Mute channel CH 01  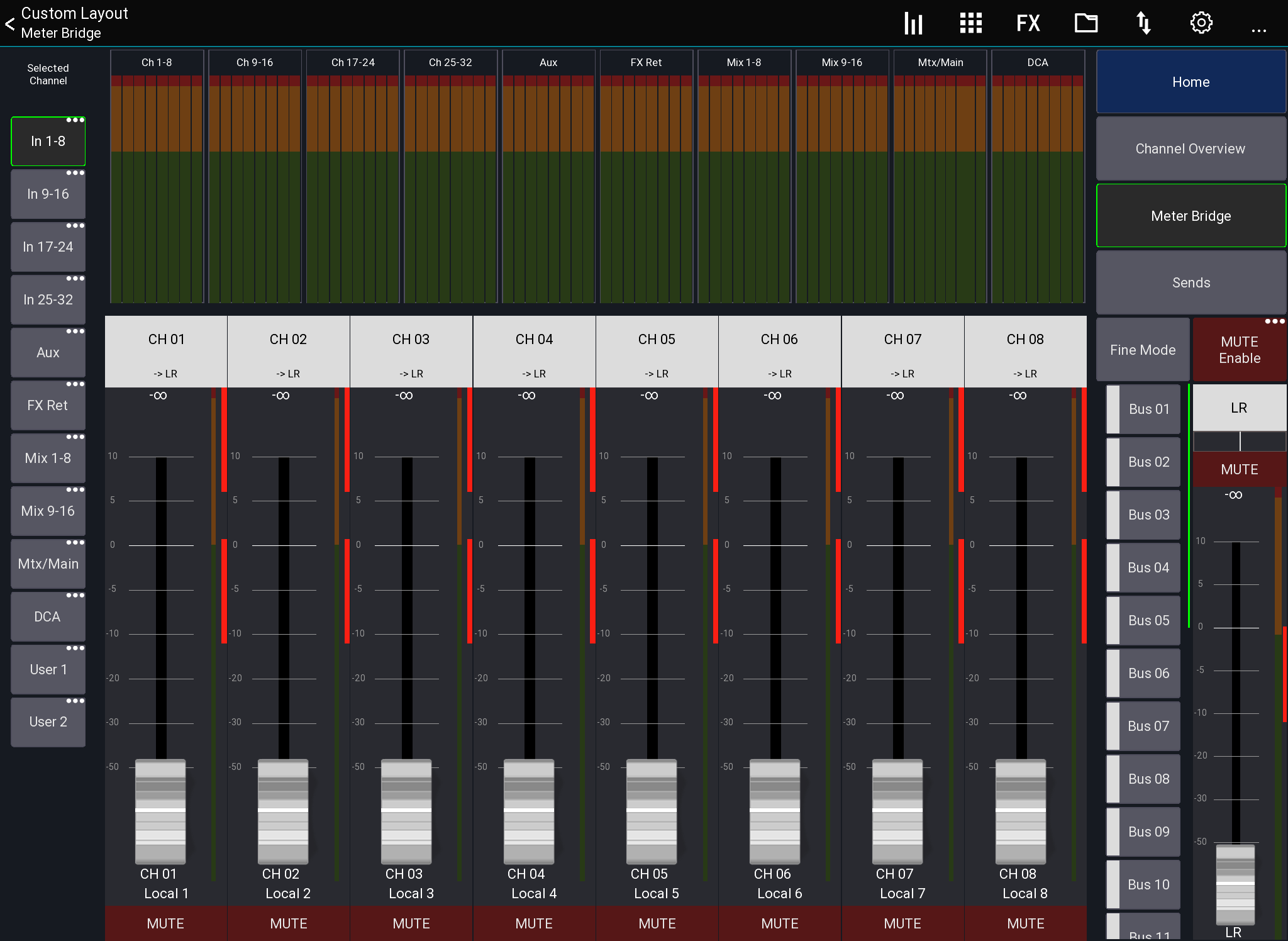pos(165,923)
